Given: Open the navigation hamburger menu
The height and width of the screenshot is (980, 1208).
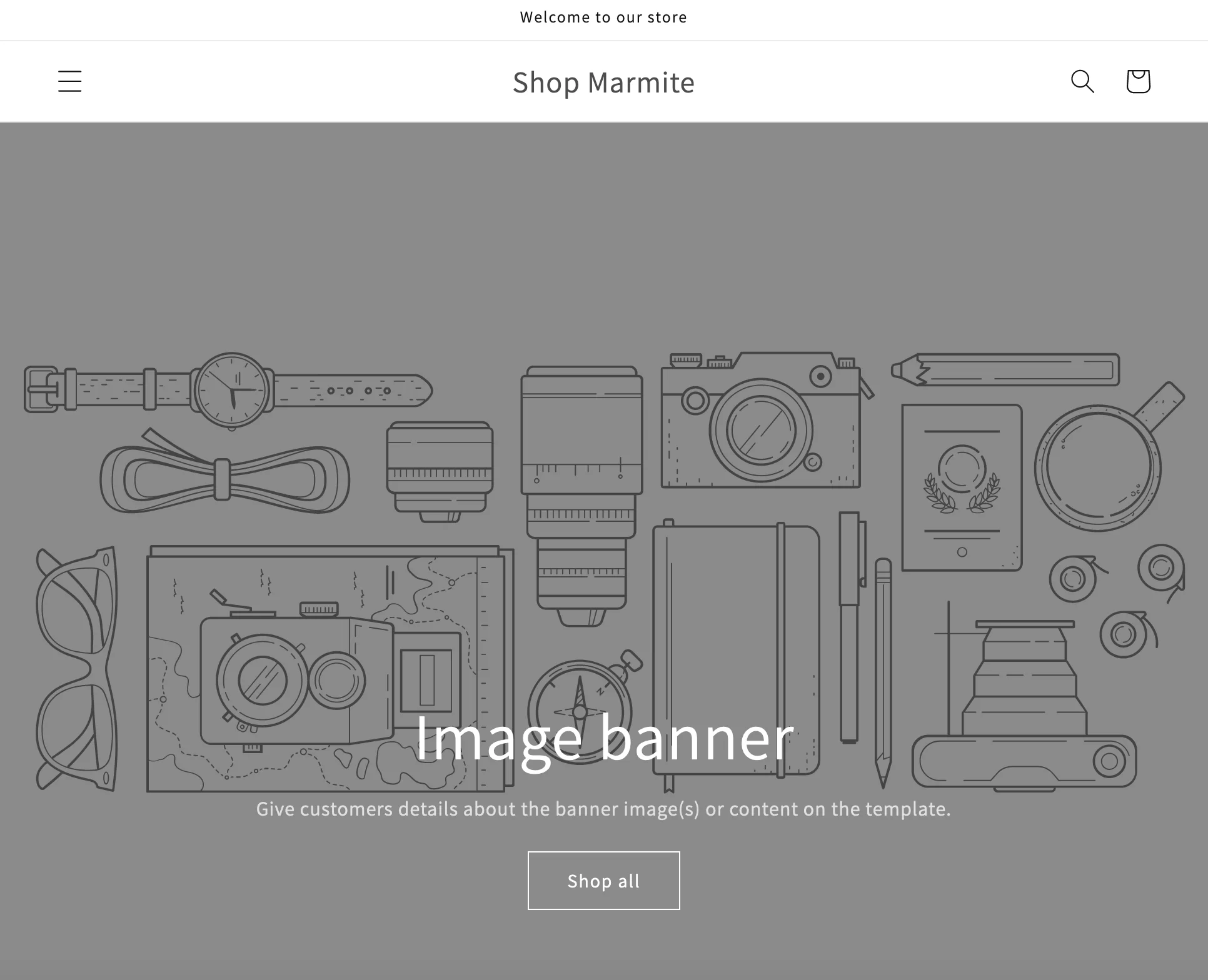Looking at the screenshot, I should click(x=70, y=80).
